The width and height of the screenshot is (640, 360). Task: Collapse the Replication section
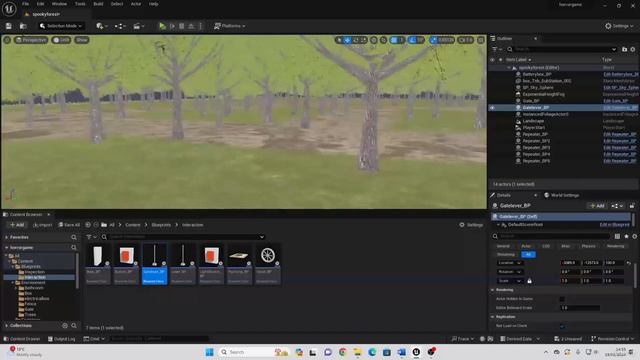point(493,317)
